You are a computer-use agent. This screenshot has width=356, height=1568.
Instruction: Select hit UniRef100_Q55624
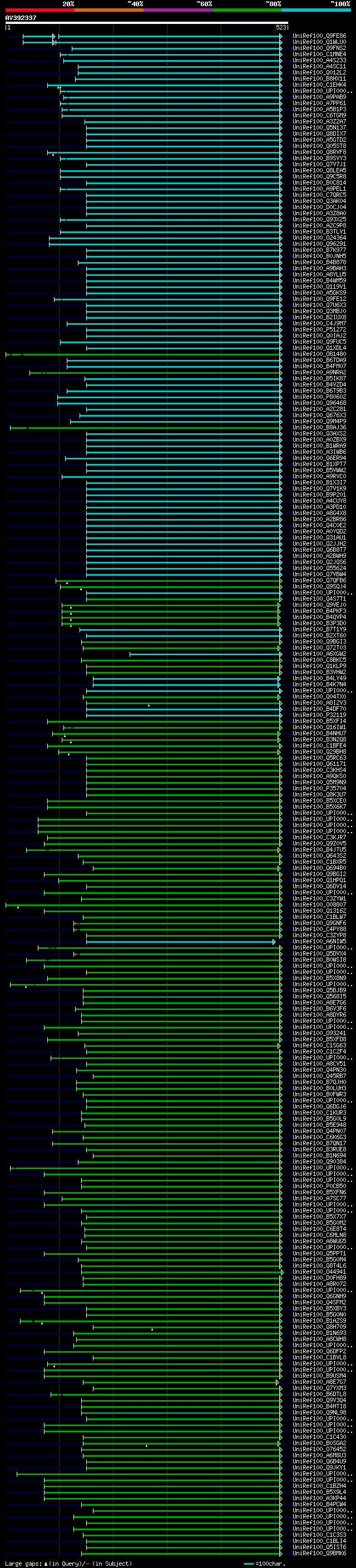319,568
